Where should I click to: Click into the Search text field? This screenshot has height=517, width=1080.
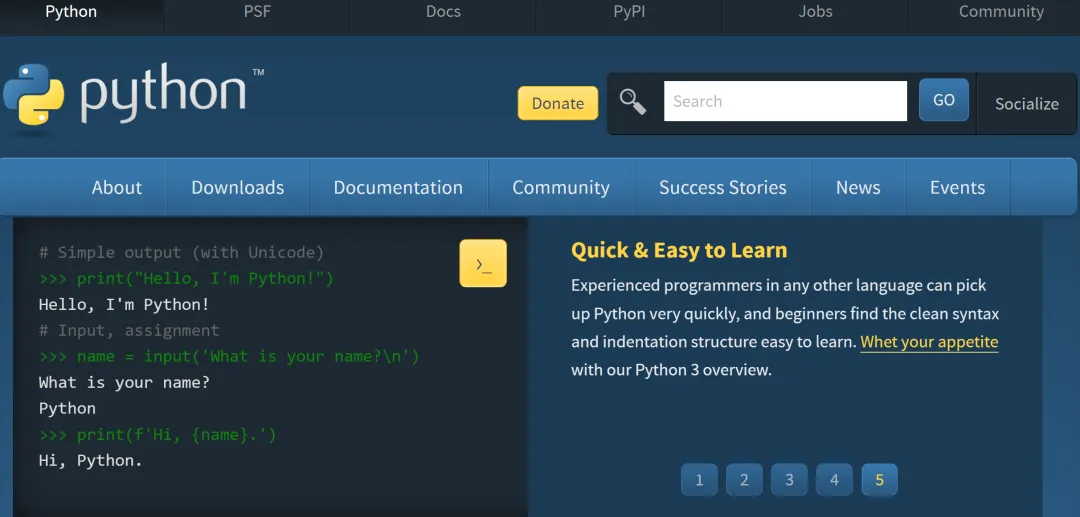pyautogui.click(x=785, y=101)
